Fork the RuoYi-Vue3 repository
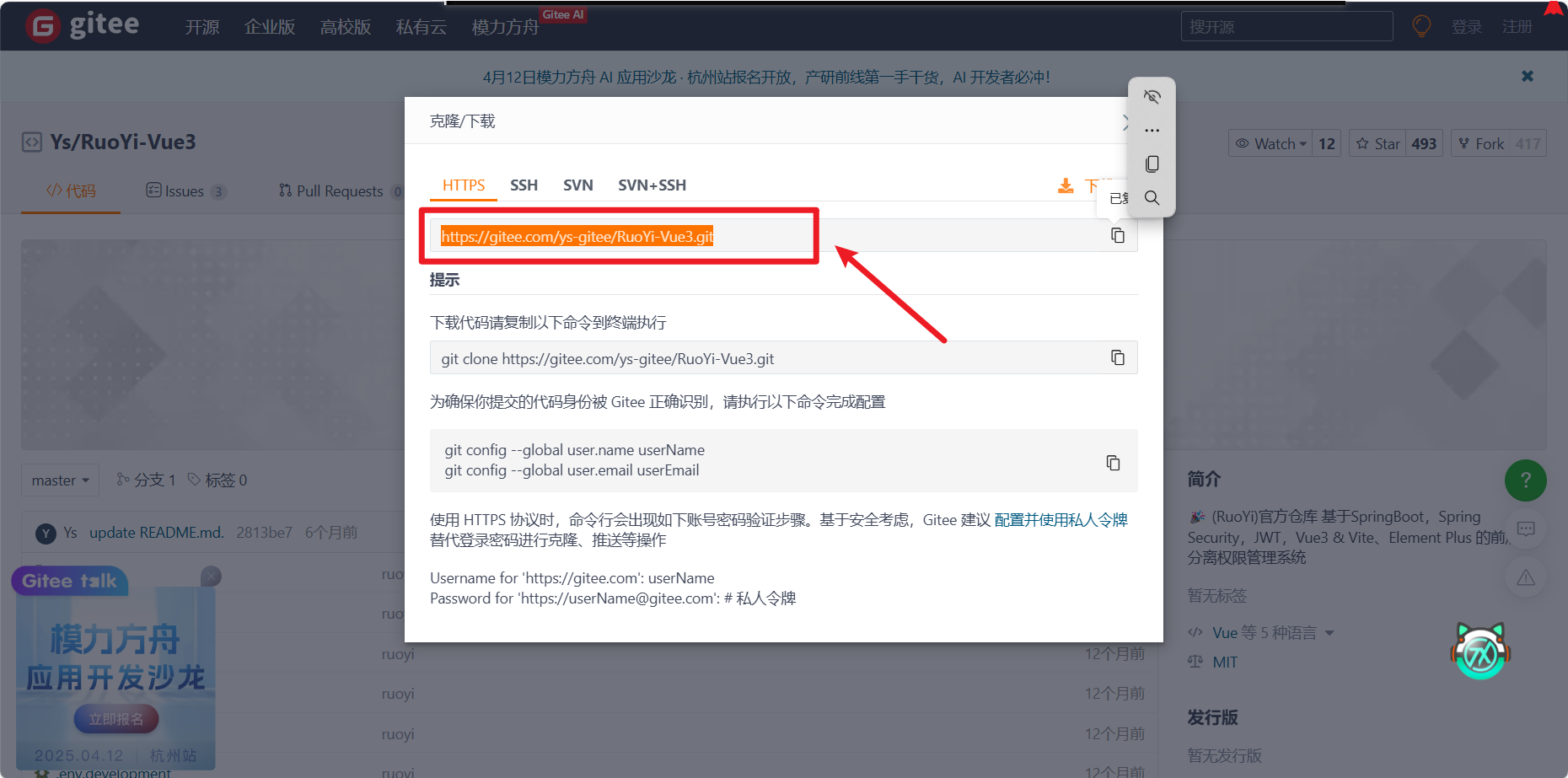Image resolution: width=1568 pixels, height=778 pixels. tap(1481, 143)
